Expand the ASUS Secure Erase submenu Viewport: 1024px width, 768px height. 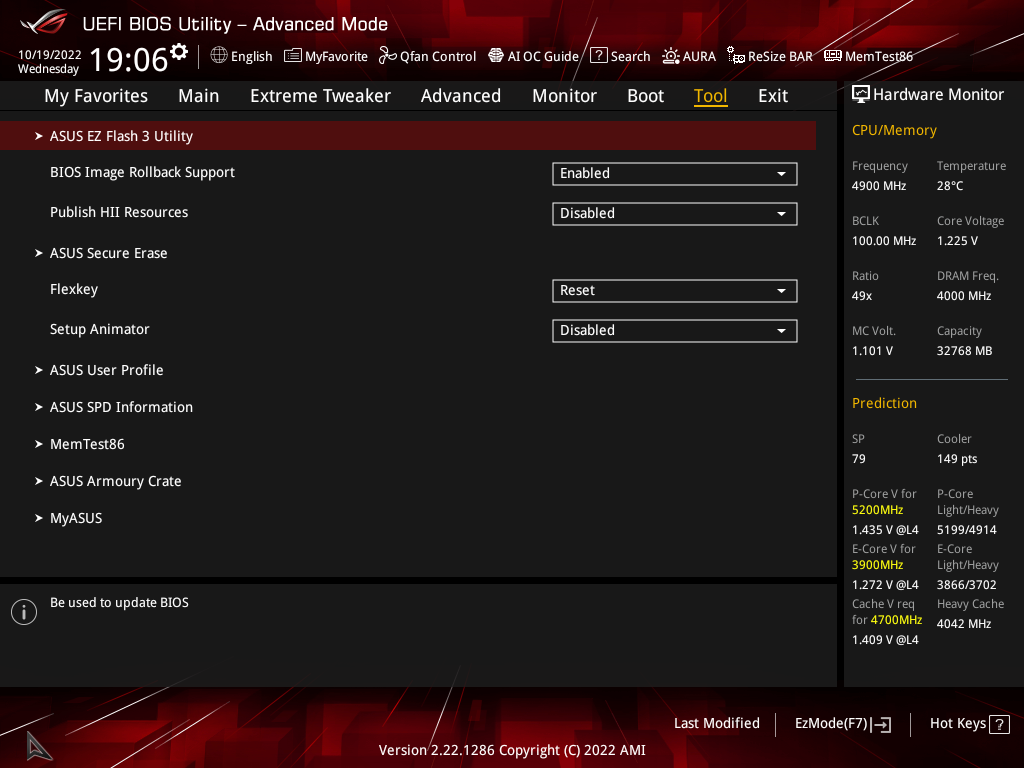(x=108, y=253)
